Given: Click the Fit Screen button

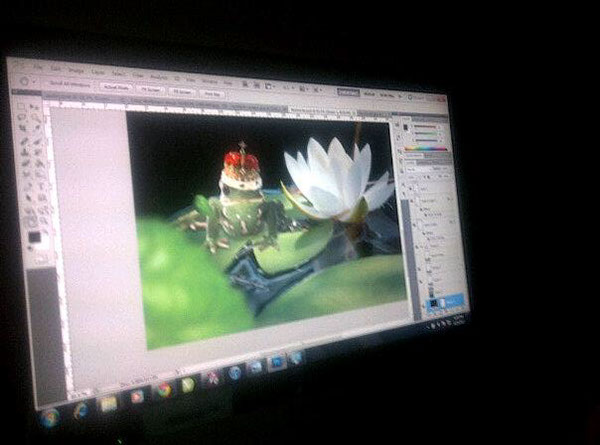Looking at the screenshot, I should [150, 90].
